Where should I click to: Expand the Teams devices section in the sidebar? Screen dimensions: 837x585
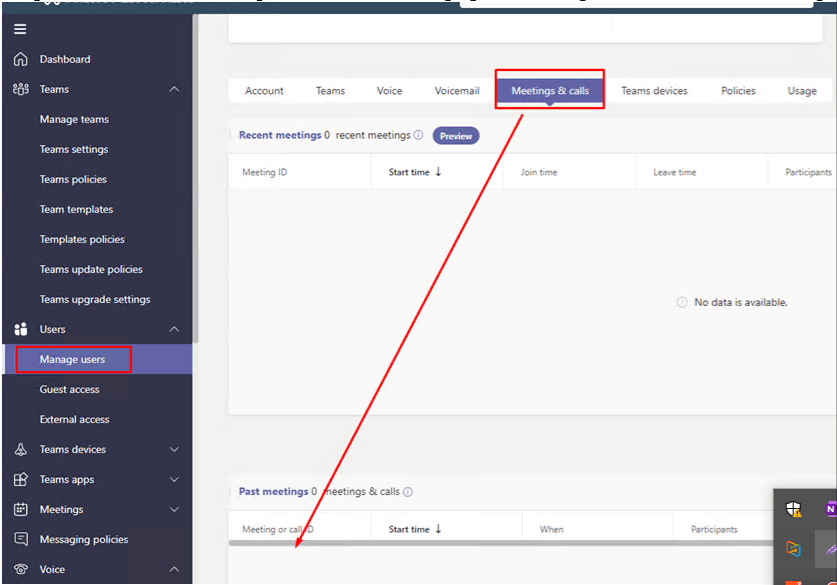point(174,449)
